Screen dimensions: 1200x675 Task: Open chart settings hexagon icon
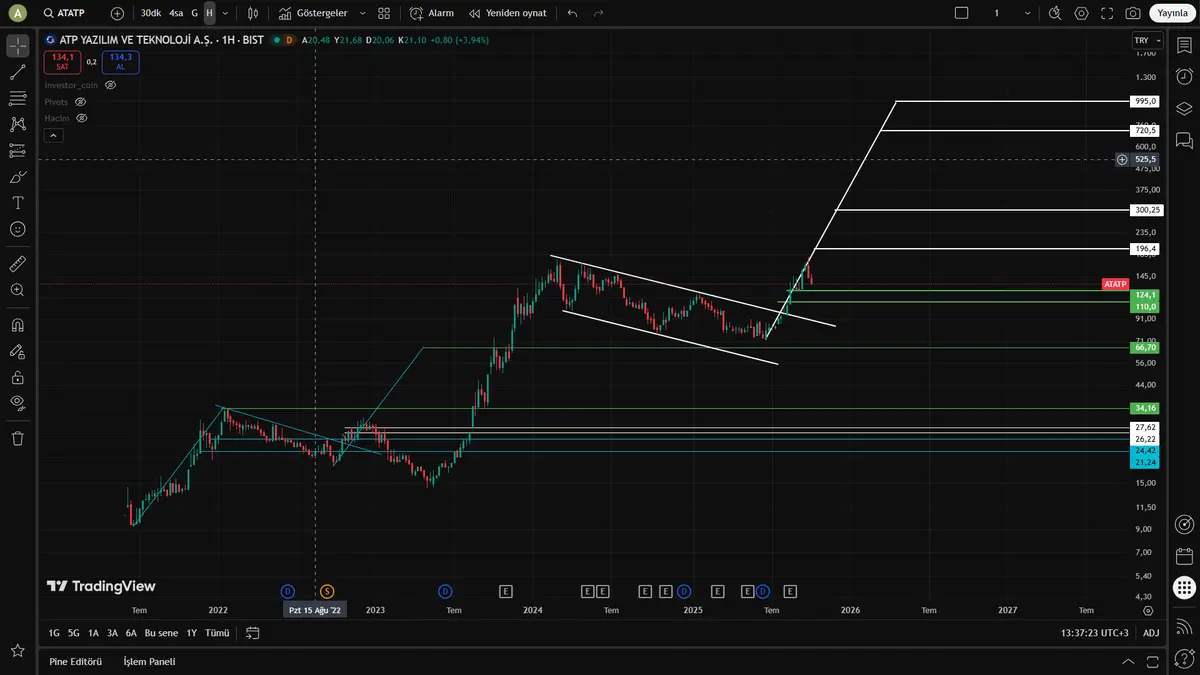(x=1081, y=13)
